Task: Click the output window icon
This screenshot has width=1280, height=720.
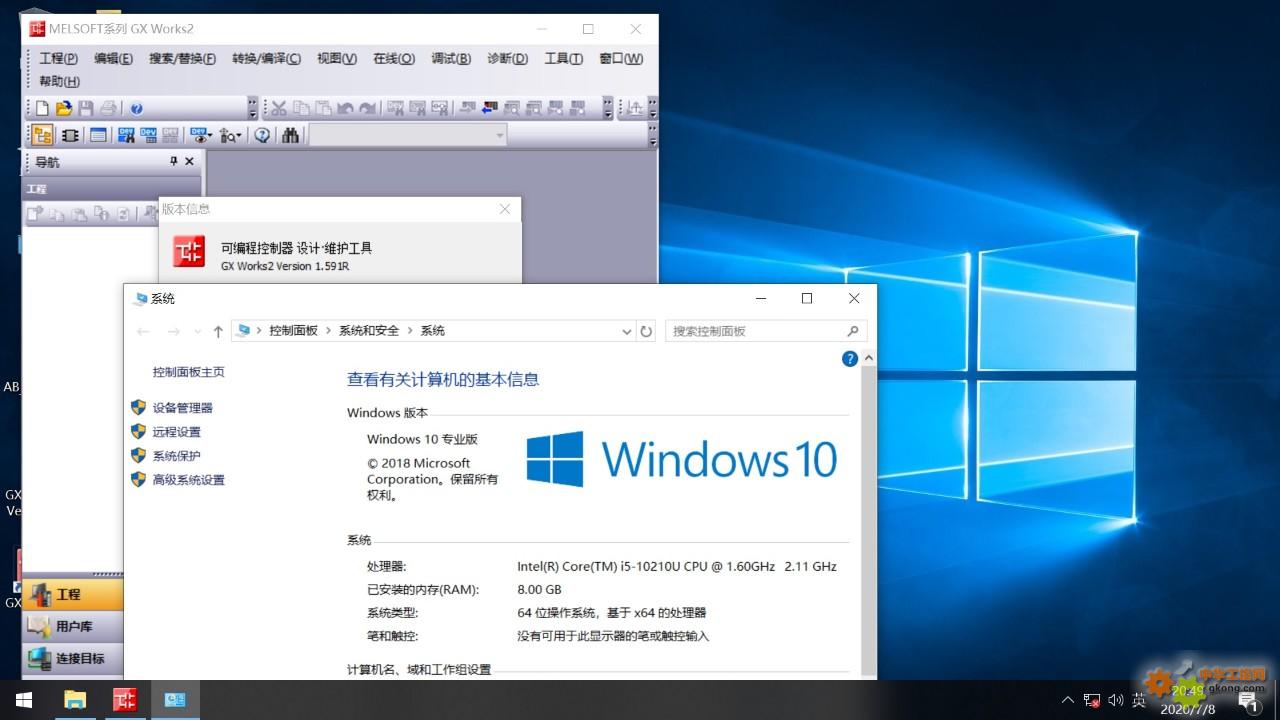Action: [x=98, y=135]
